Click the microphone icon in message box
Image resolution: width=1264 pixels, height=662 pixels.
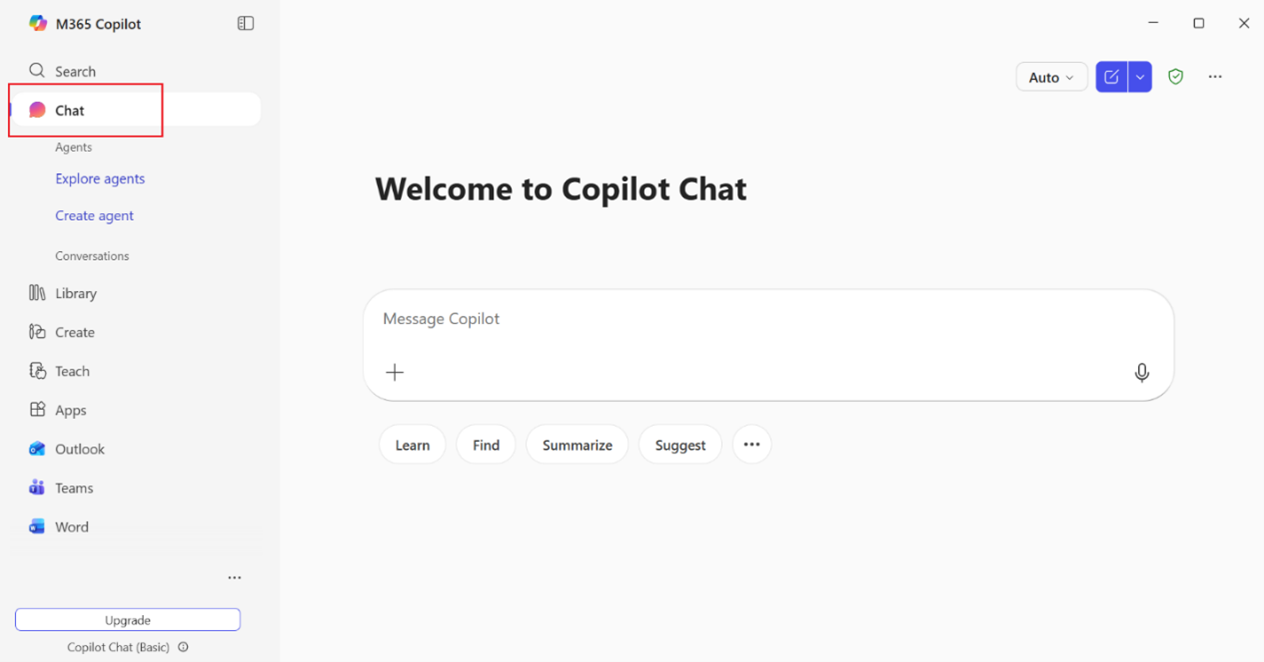pos(1141,372)
